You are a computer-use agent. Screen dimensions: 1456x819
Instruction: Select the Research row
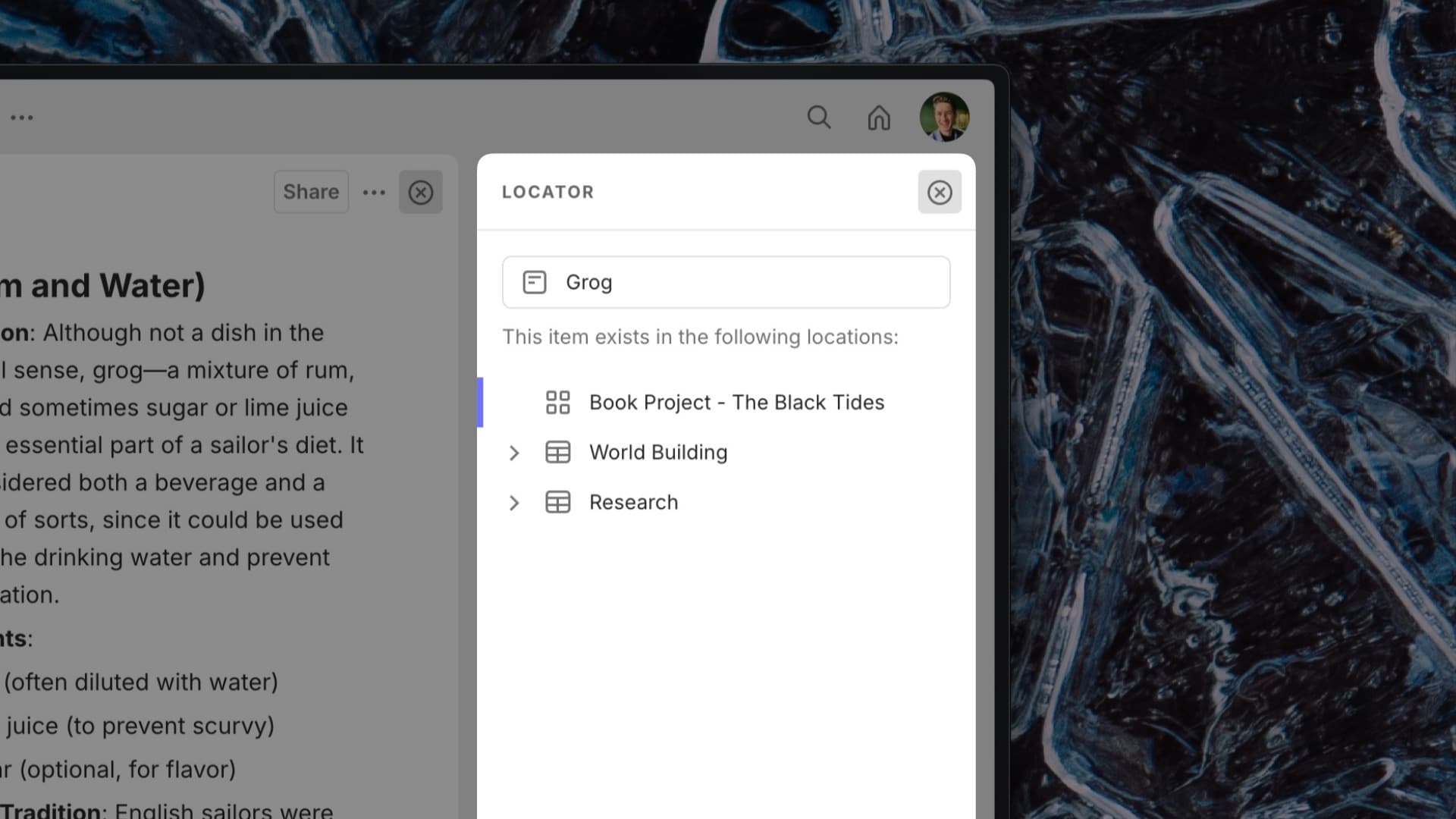coord(726,503)
